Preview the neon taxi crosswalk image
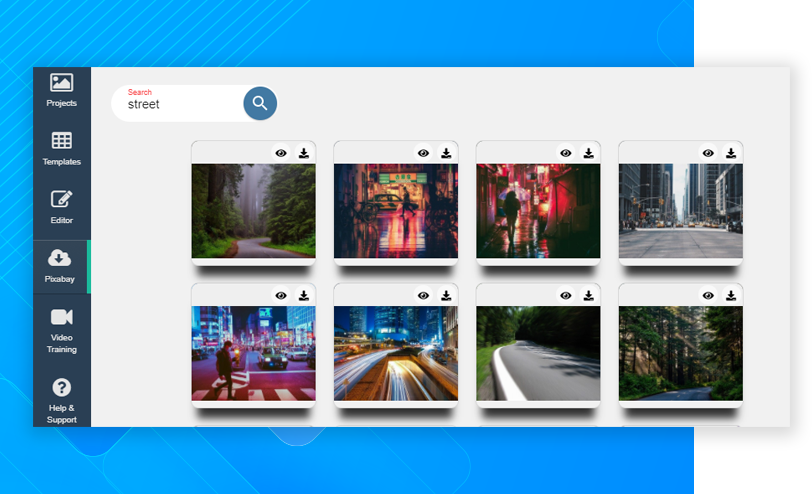Image resolution: width=812 pixels, height=494 pixels. pyautogui.click(x=423, y=153)
